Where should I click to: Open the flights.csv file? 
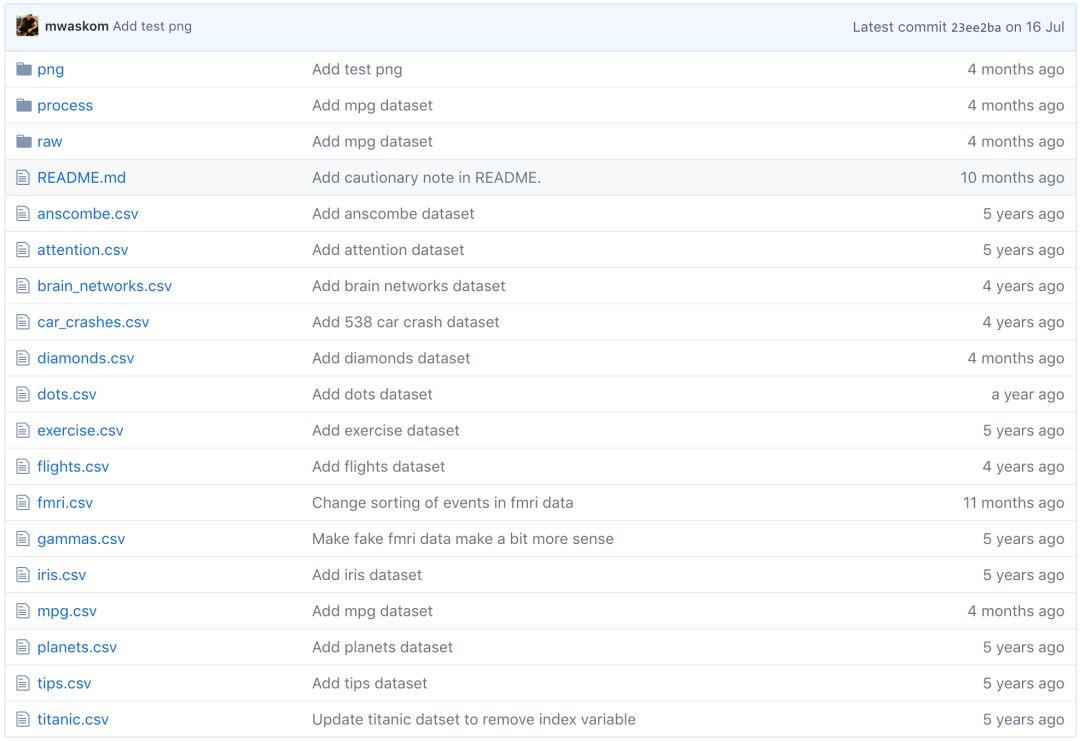point(73,466)
